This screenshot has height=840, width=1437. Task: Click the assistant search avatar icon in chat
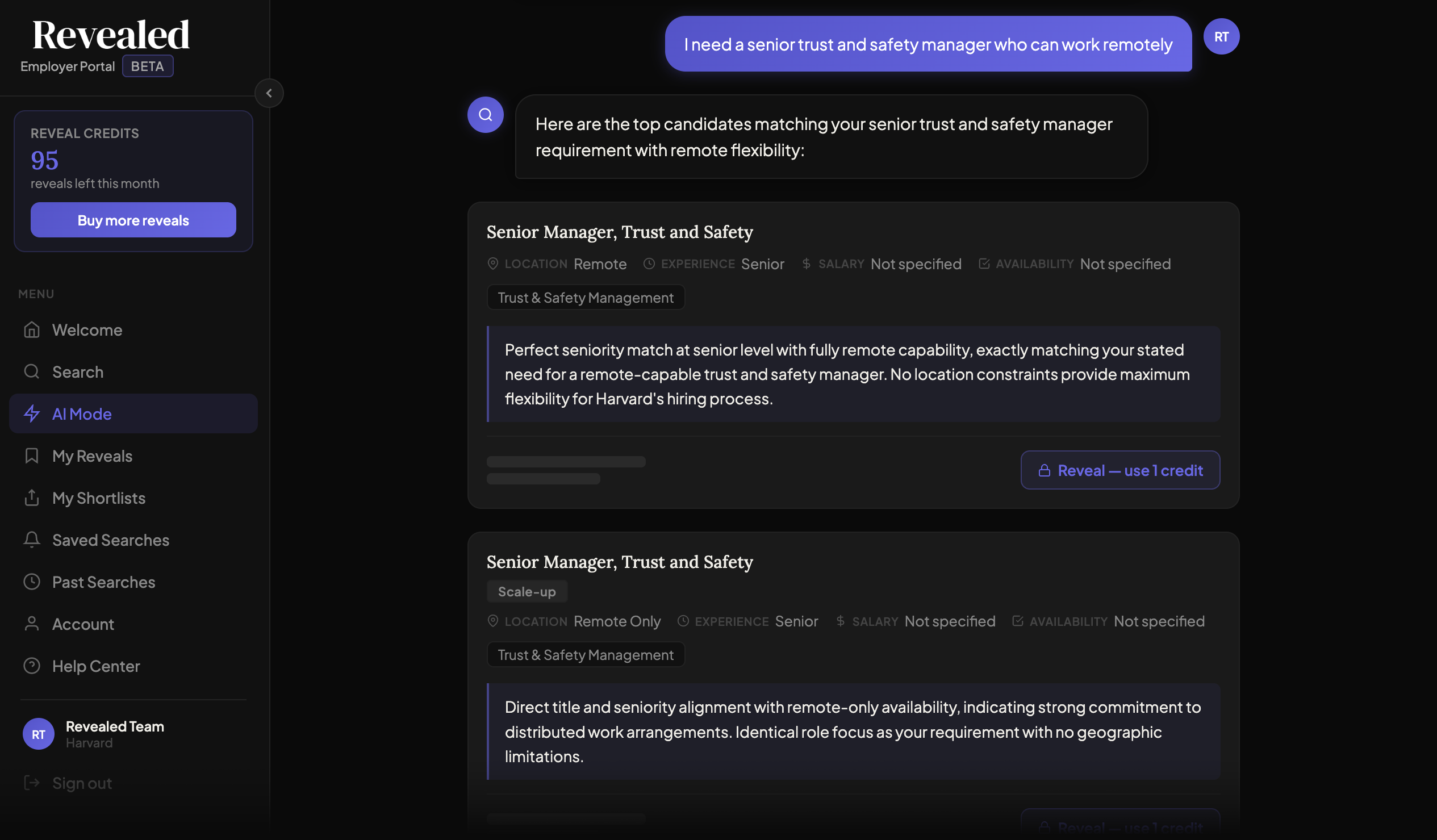(485, 115)
